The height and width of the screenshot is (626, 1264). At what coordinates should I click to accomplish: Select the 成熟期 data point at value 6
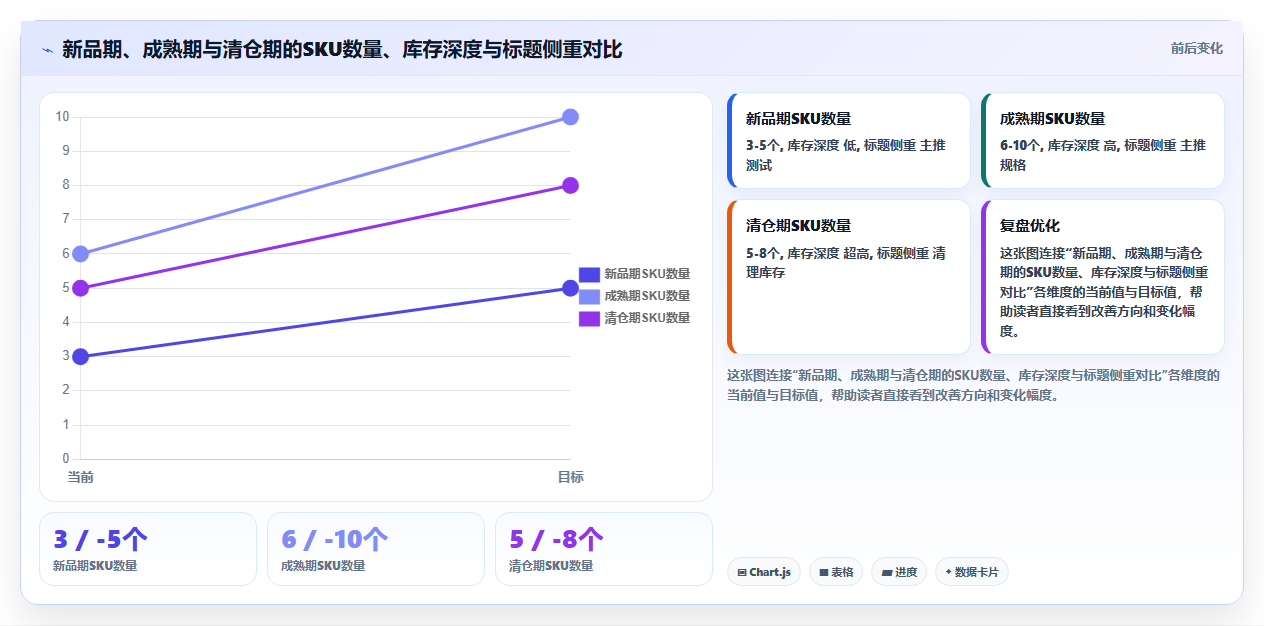point(81,254)
